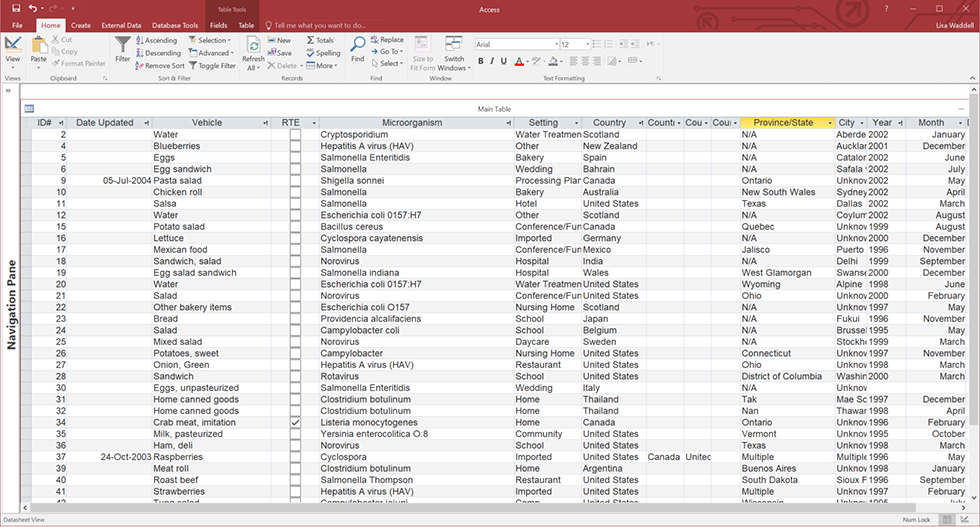This screenshot has height=527, width=980.
Task: Open the Create ribbon tab
Action: point(81,25)
